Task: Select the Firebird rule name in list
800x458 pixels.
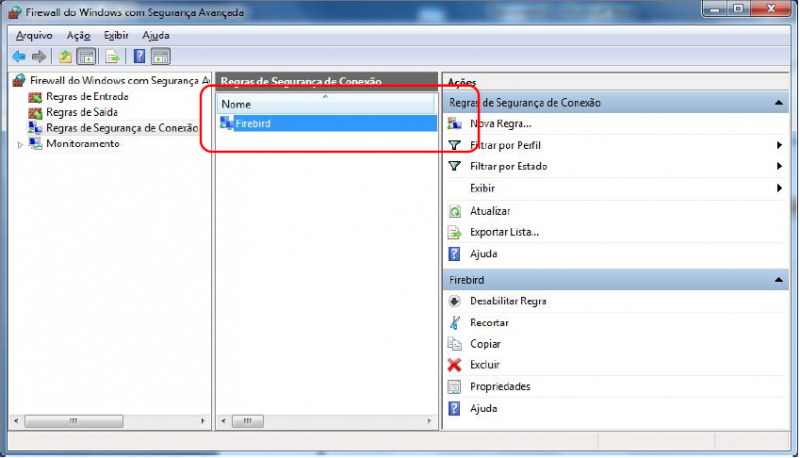Action: point(253,123)
